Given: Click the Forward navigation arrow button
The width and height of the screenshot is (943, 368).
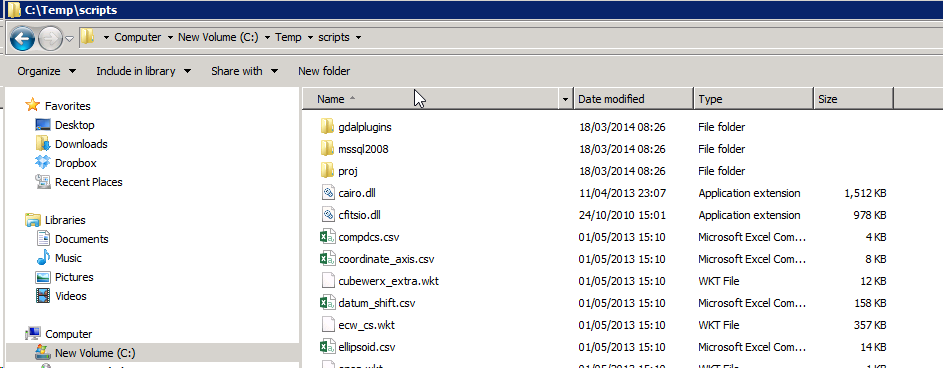Looking at the screenshot, I should 50,39.
